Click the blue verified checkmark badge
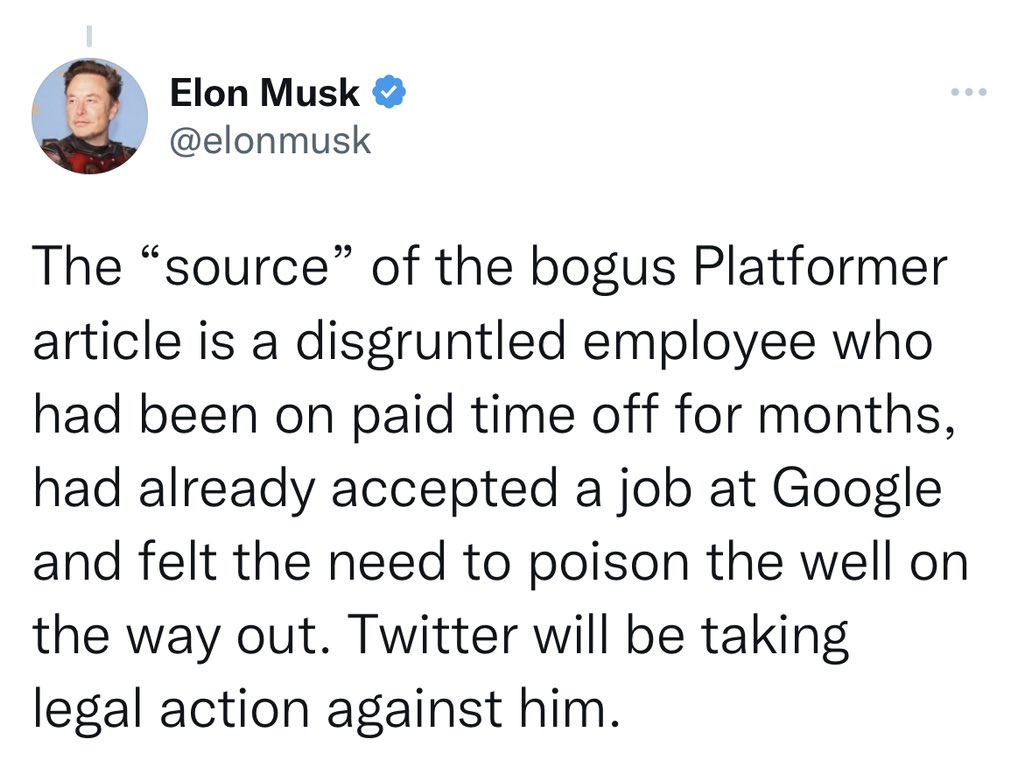Screen dimensions: 1024x774 [389, 93]
